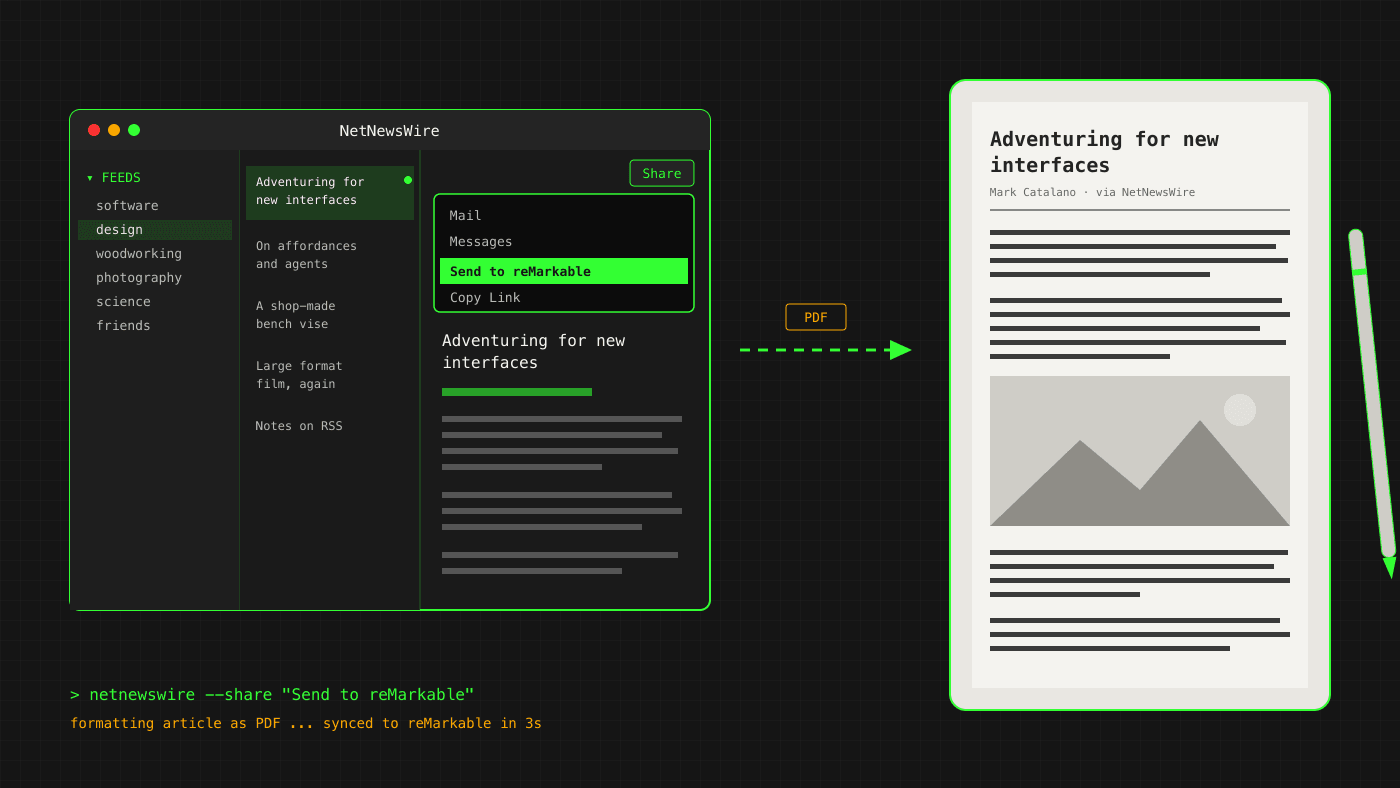
Task: Click the mountain image placeholder on tablet
Action: click(1140, 451)
